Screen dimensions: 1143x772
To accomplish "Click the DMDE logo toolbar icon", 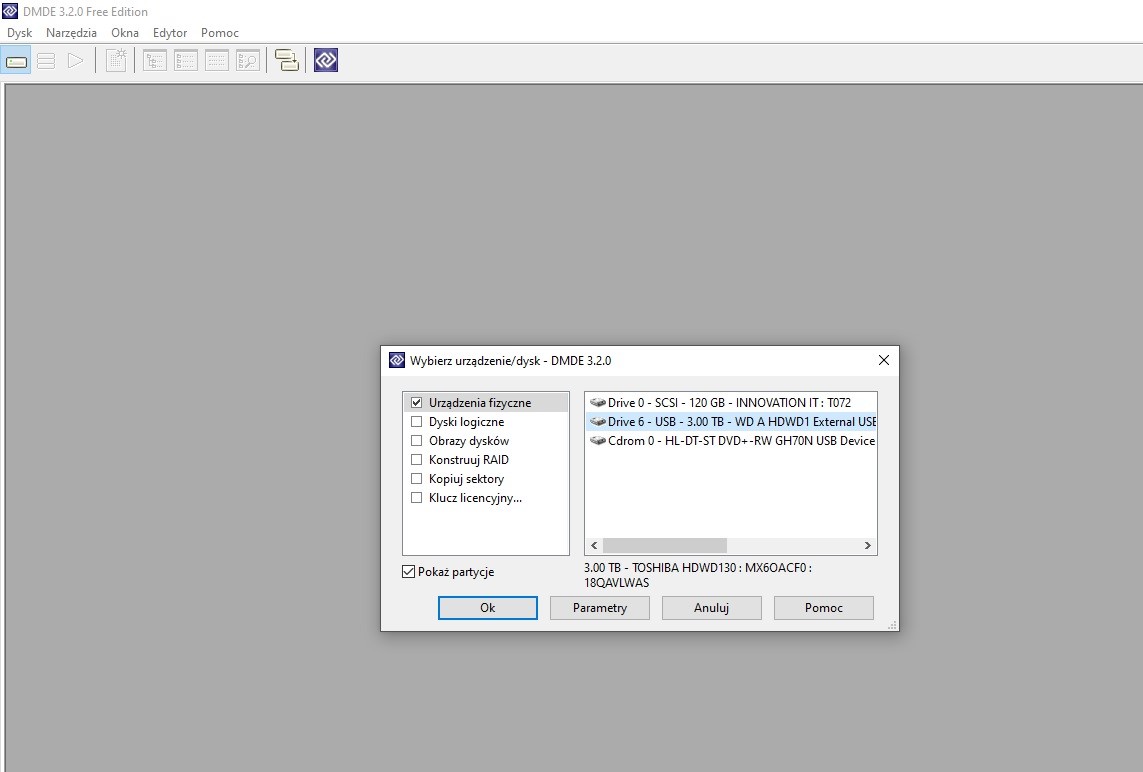I will [x=326, y=61].
